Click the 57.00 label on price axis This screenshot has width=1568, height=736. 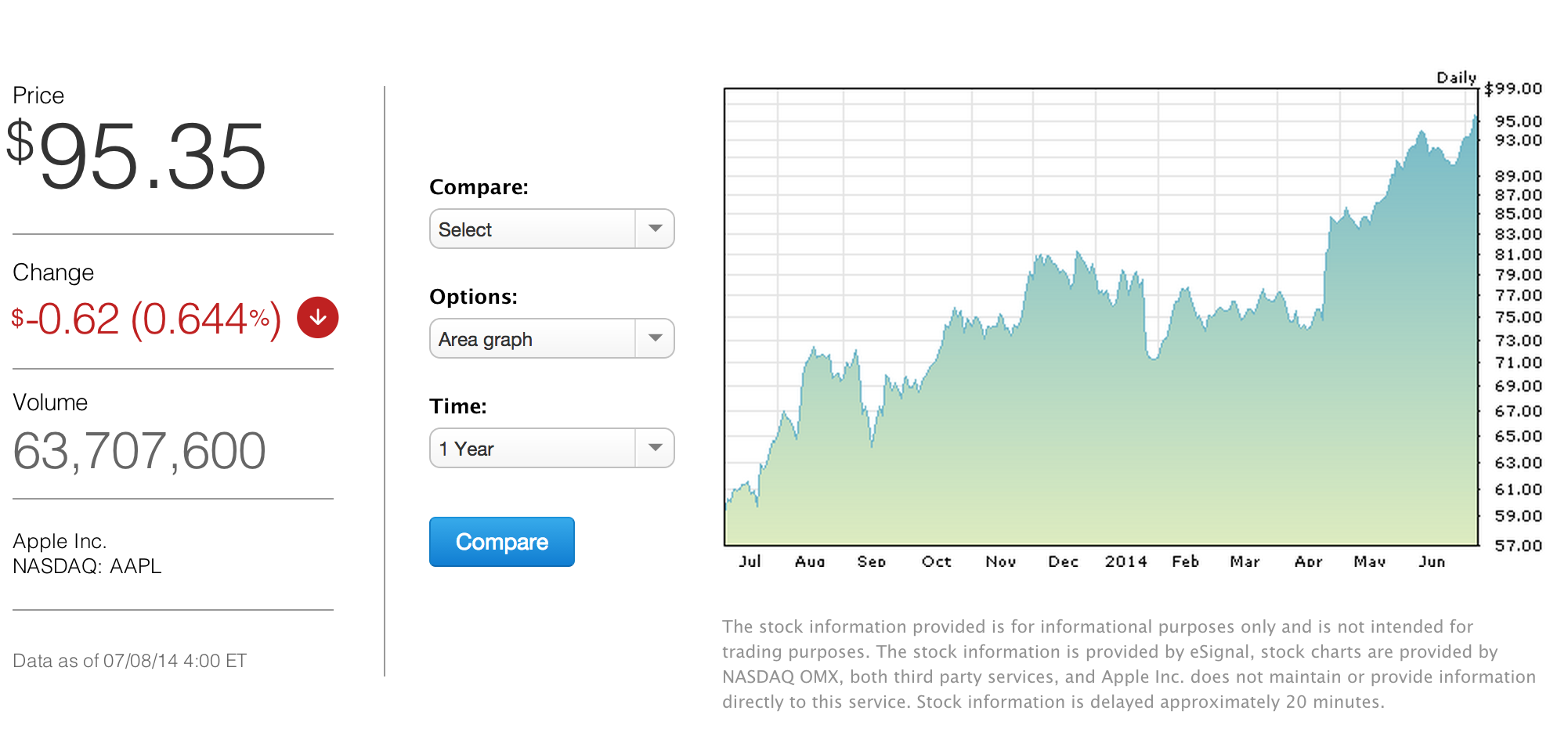[1518, 546]
